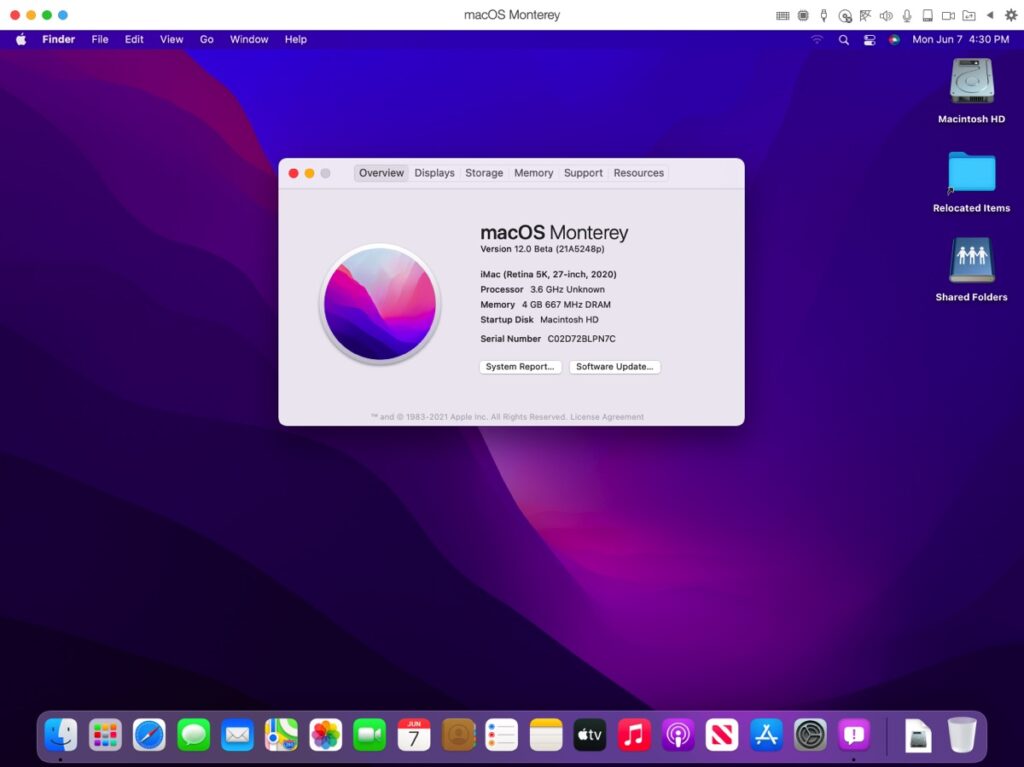Open the Parallels keyboard device icon
The height and width of the screenshot is (767, 1024).
pyautogui.click(x=782, y=15)
